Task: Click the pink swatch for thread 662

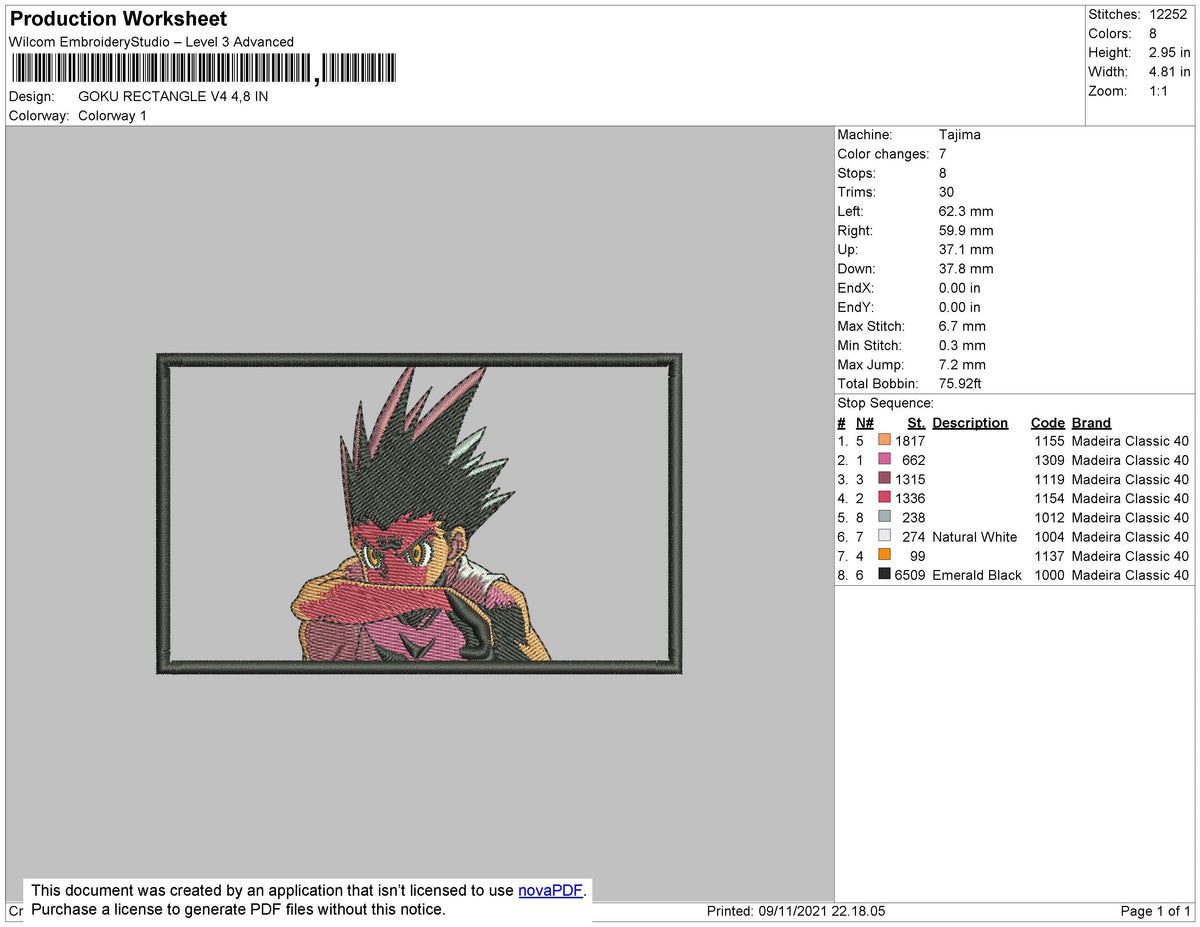Action: click(884, 459)
